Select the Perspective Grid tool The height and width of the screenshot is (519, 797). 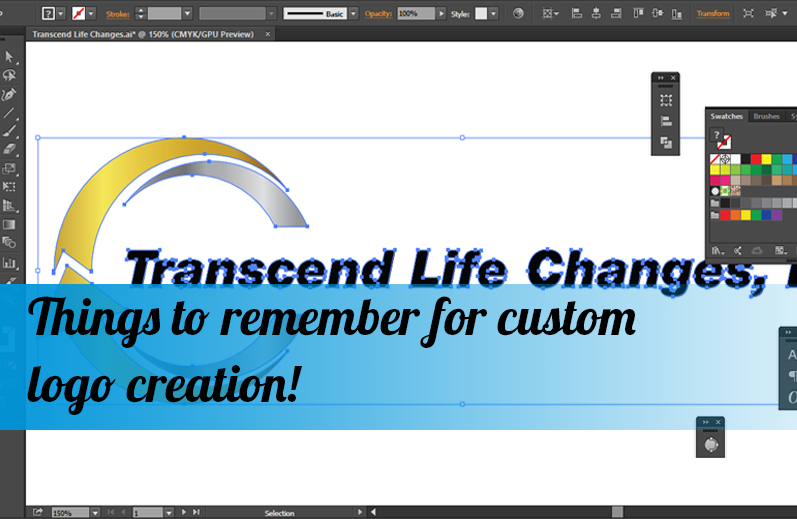coord(9,205)
